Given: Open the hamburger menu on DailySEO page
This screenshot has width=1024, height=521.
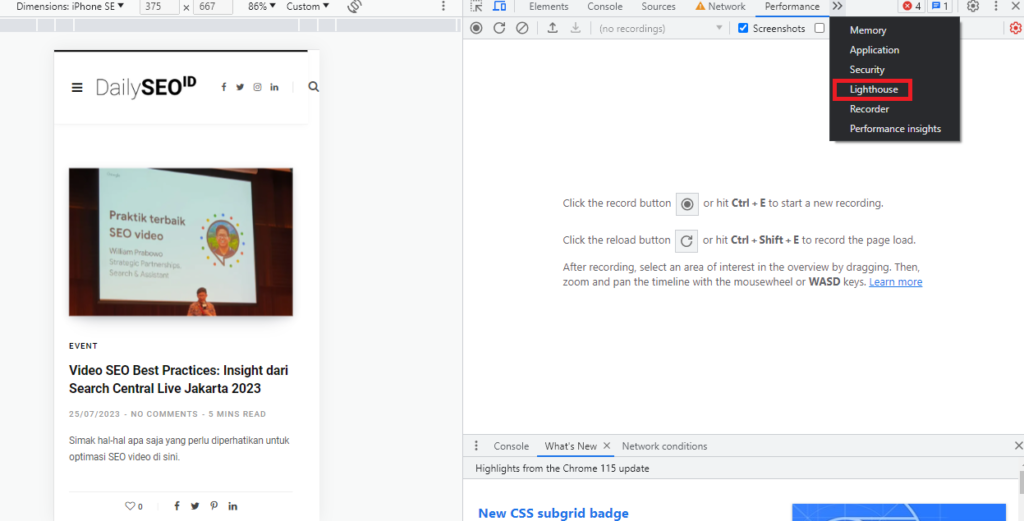Looking at the screenshot, I should coord(77,87).
